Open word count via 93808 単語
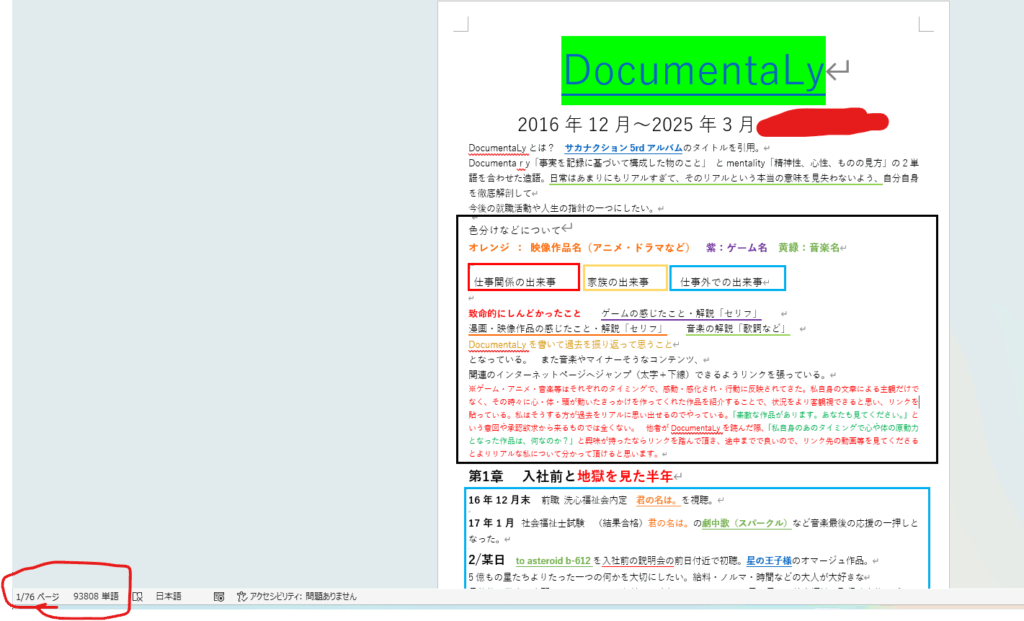This screenshot has width=1024, height=621. tap(95, 596)
